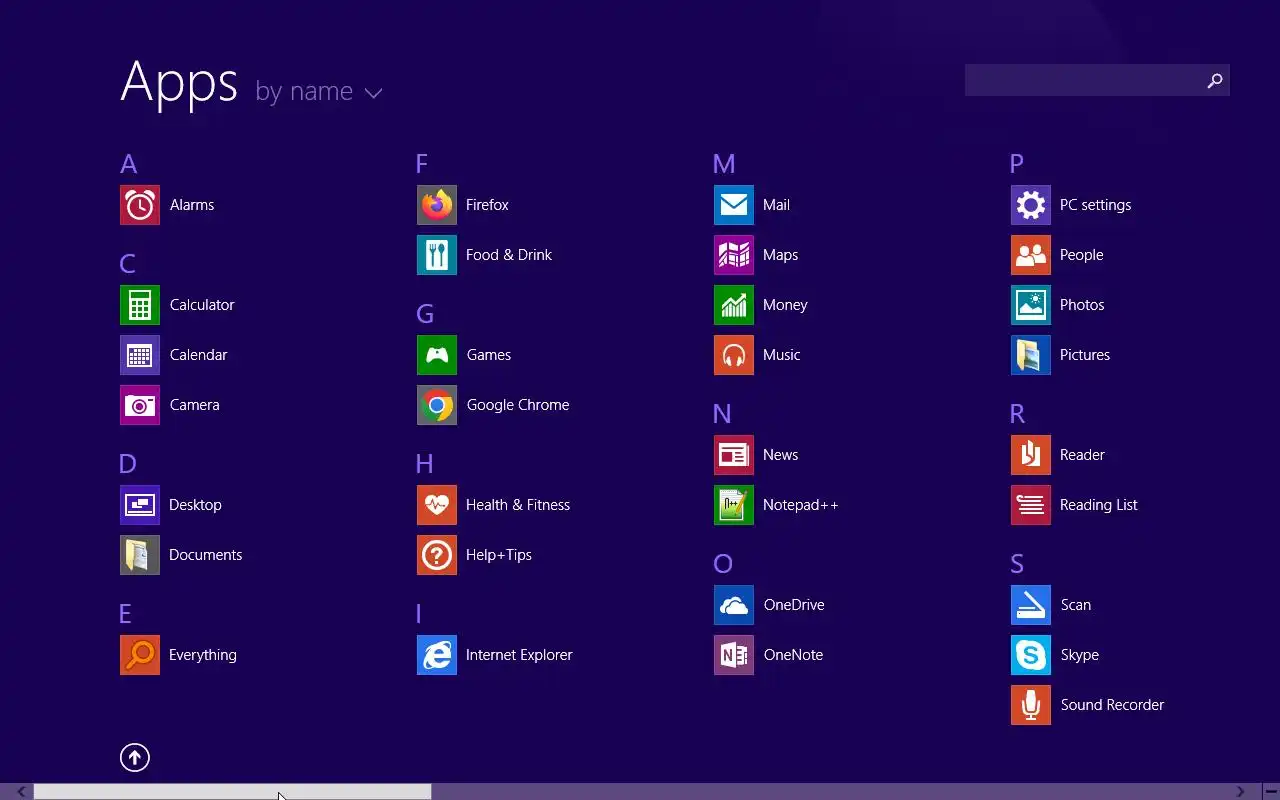This screenshot has width=1280, height=800.
Task: Launch the Firefox icon
Action: (437, 205)
